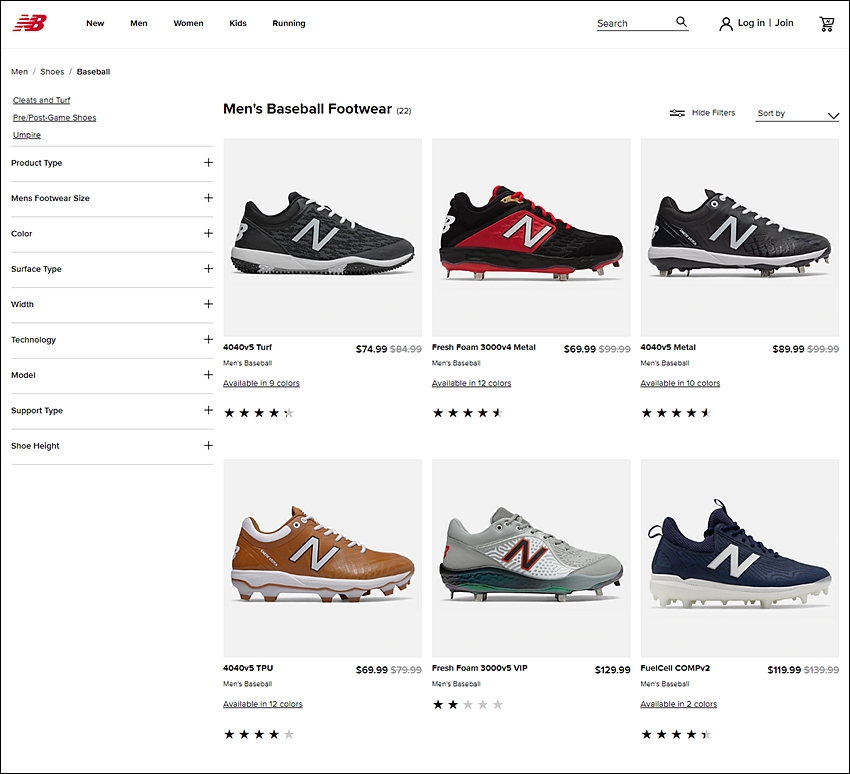This screenshot has width=850, height=774.
Task: Click the $129.99 price text
Action: (613, 670)
